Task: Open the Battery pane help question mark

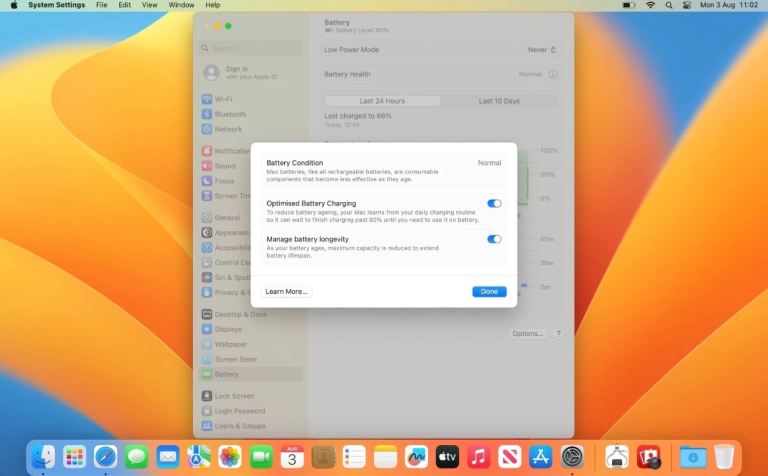Action: point(558,333)
